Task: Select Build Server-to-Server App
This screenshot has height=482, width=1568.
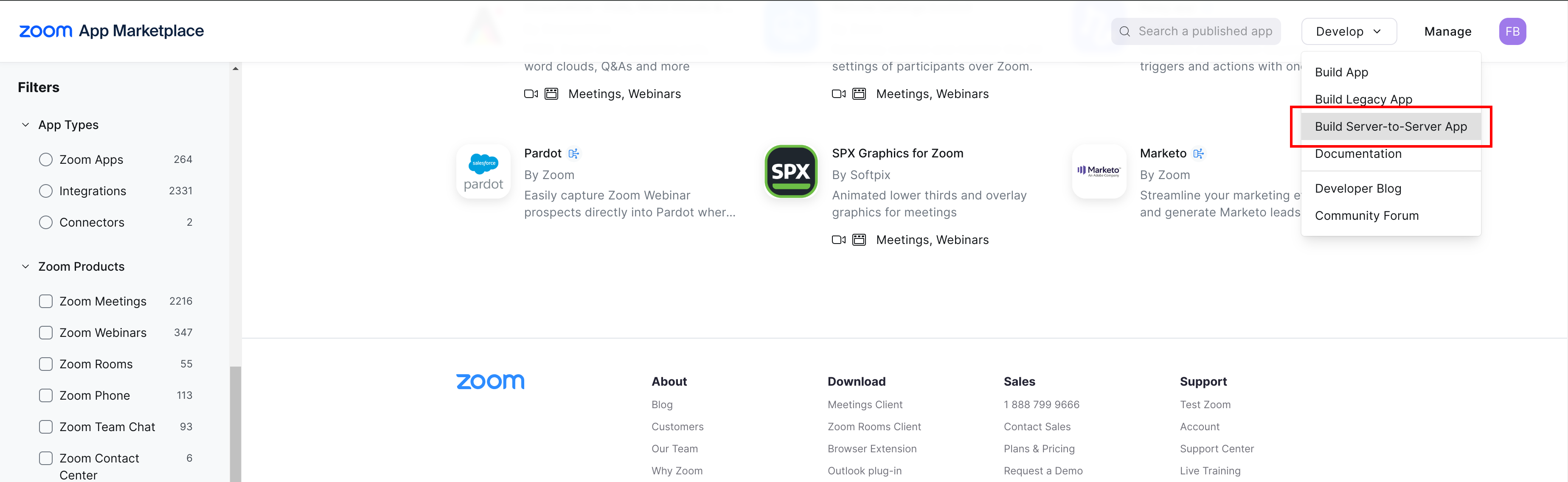Action: coord(1391,126)
